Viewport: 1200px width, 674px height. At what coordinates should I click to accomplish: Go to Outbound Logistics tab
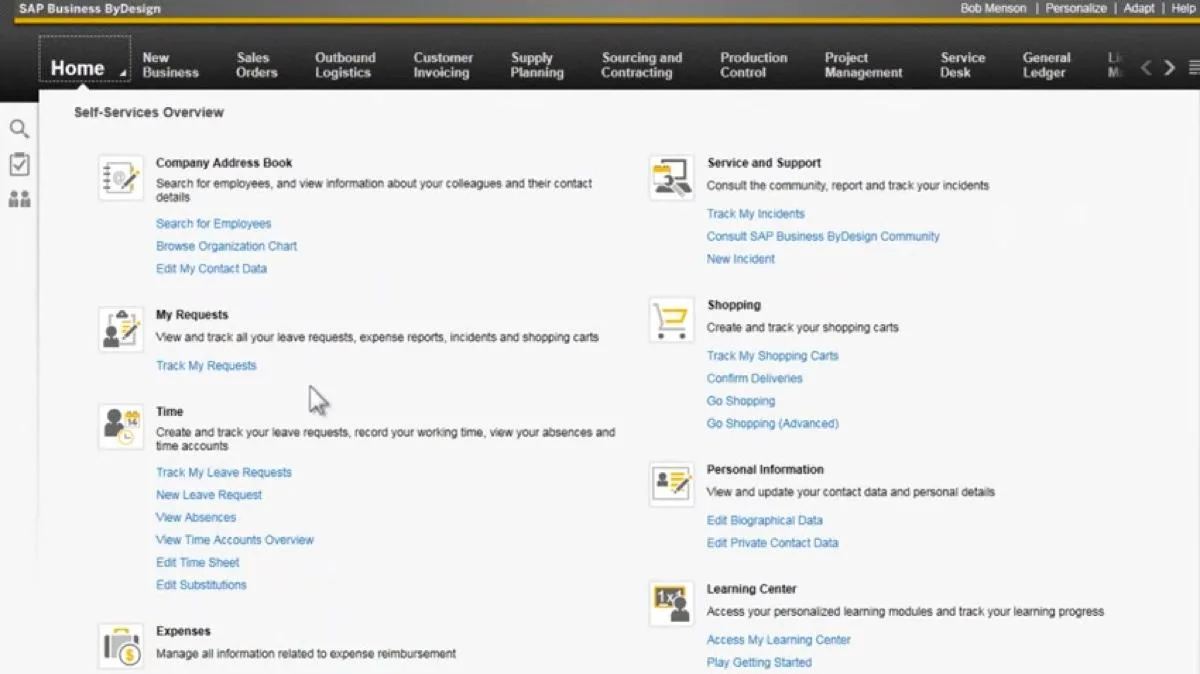click(x=345, y=65)
